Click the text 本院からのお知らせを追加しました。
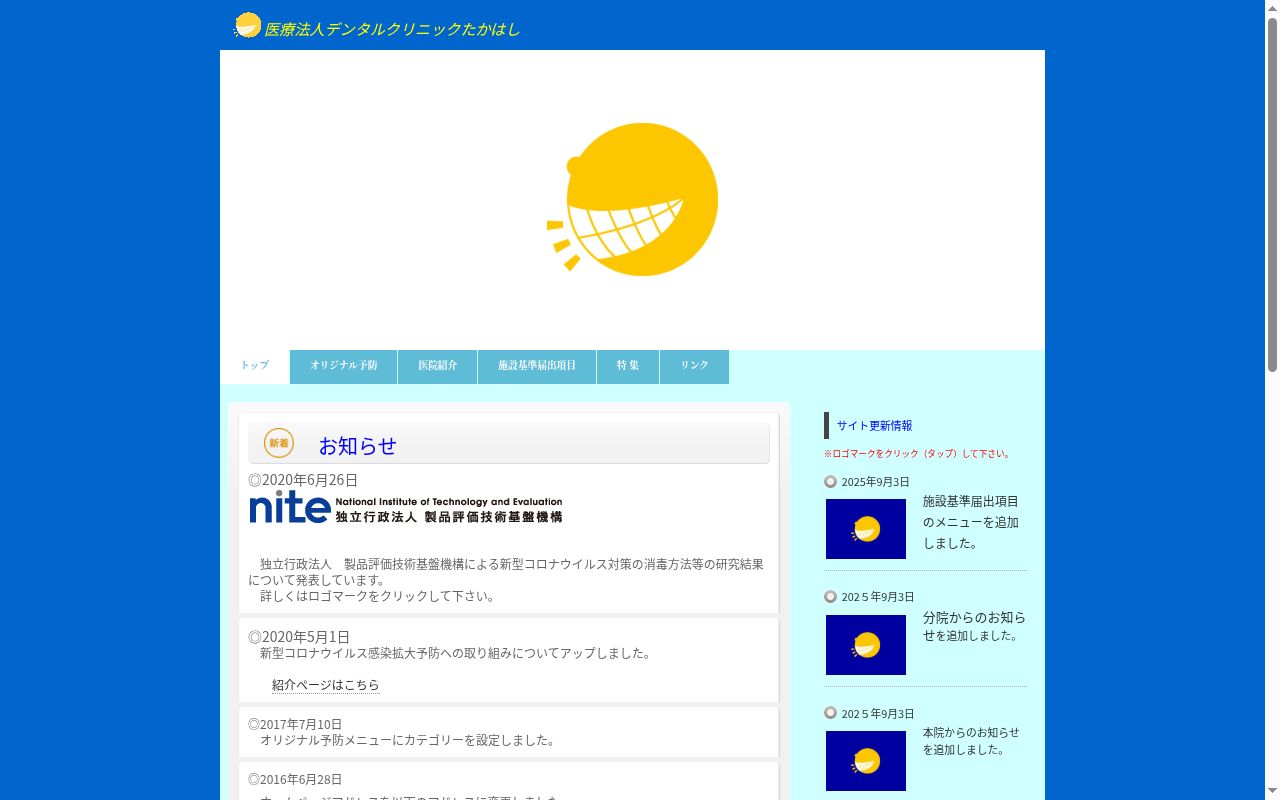The width and height of the screenshot is (1280, 800). click(x=971, y=741)
